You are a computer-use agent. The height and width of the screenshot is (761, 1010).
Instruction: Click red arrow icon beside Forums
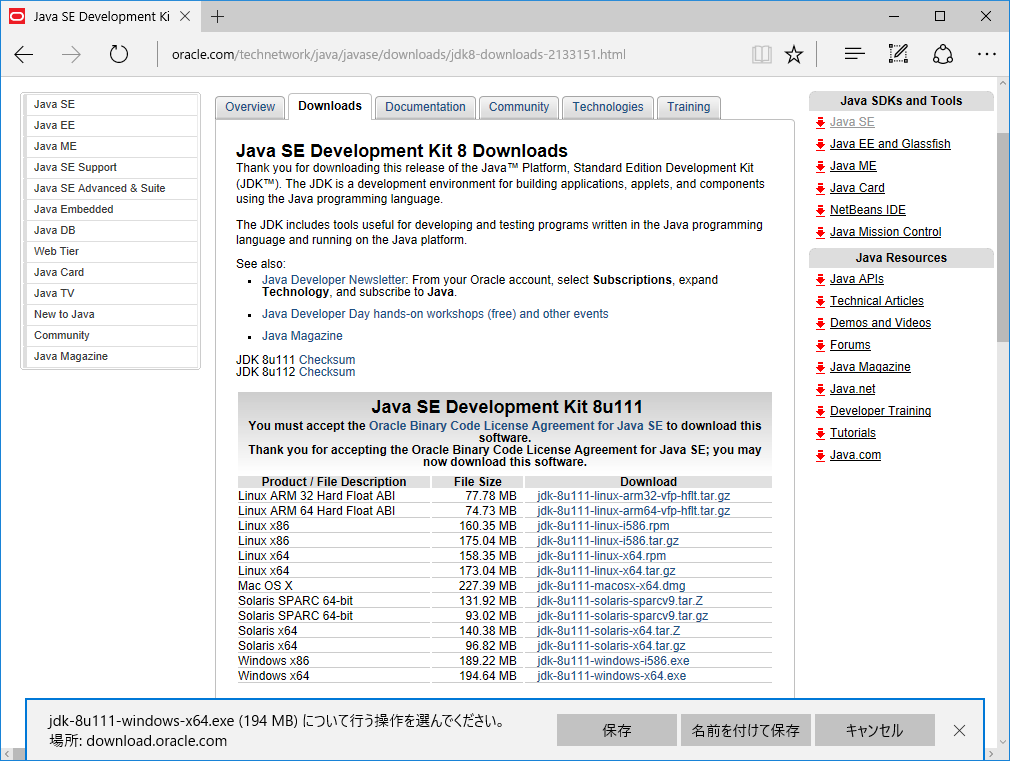(x=820, y=345)
